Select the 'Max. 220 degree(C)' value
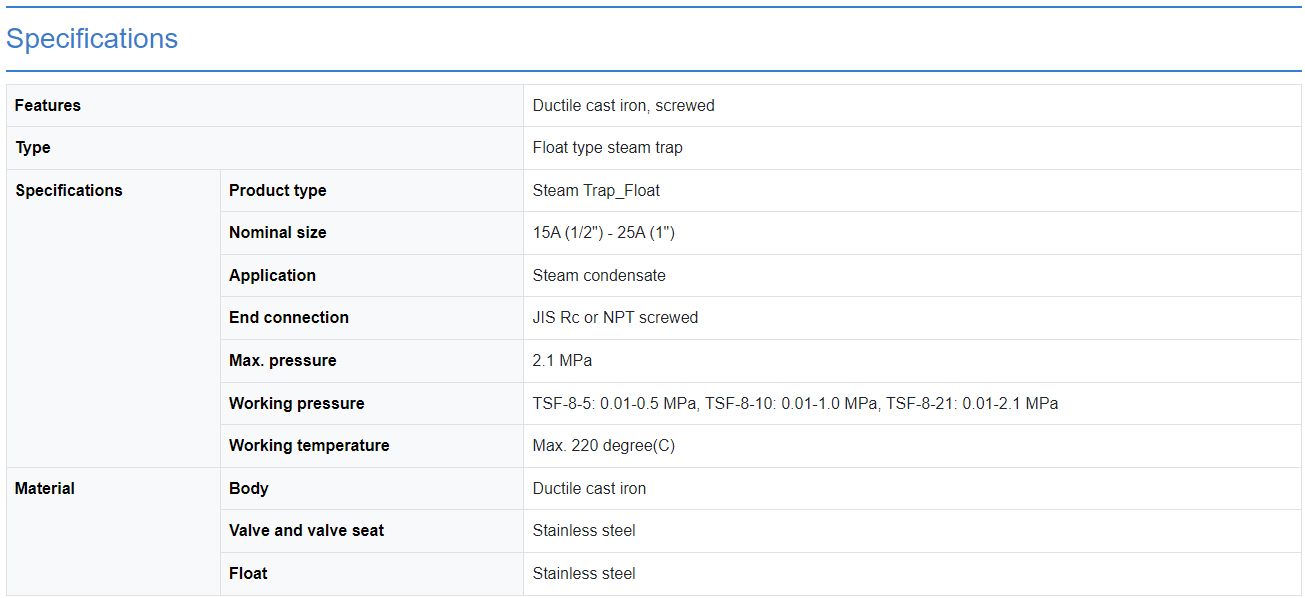This screenshot has height=598, width=1305. click(603, 446)
